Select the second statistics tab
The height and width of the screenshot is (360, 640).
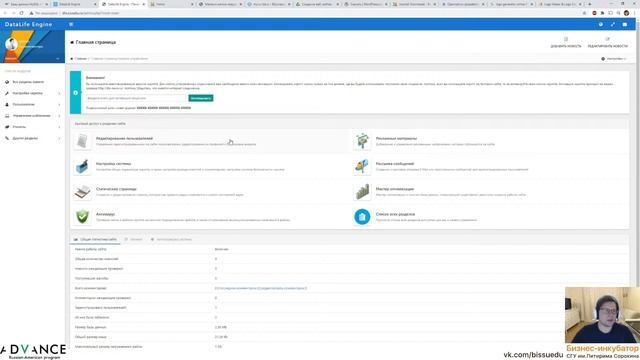coord(133,240)
